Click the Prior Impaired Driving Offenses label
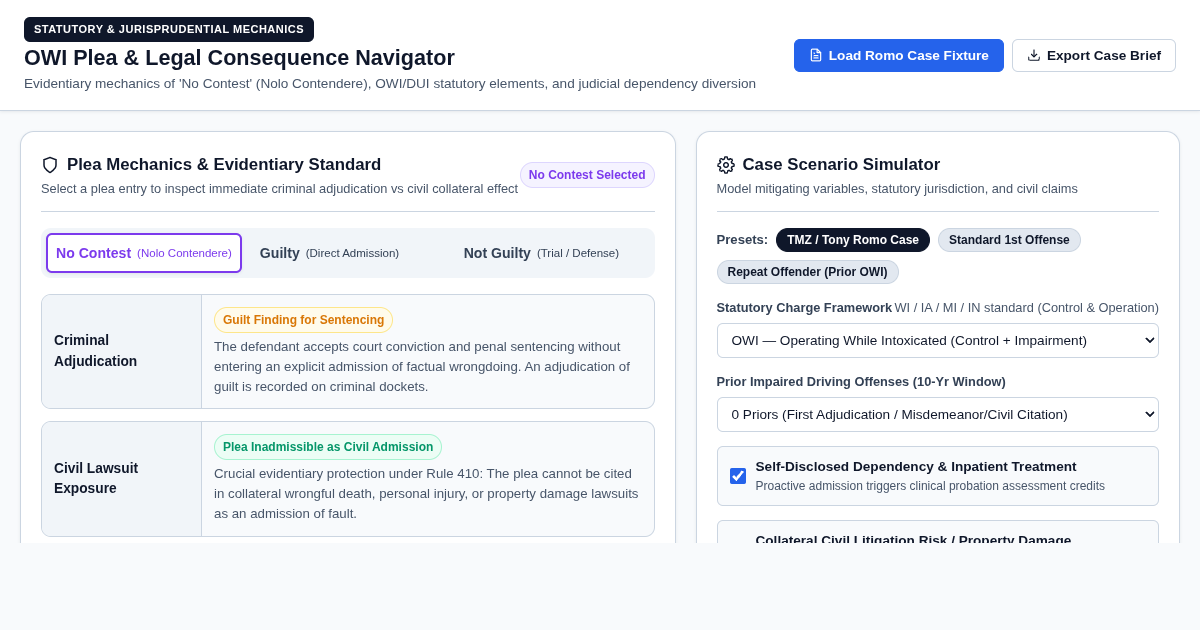 click(861, 382)
